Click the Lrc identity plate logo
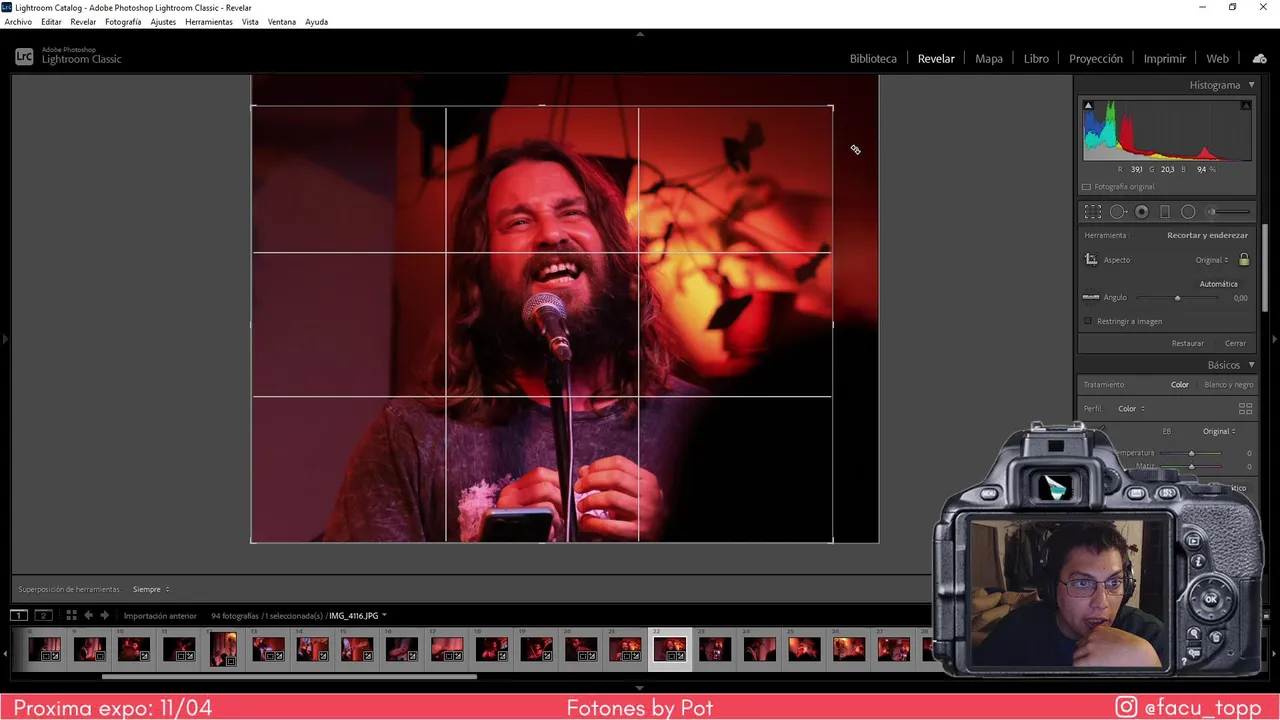This screenshot has width=1280, height=720. pyautogui.click(x=24, y=57)
